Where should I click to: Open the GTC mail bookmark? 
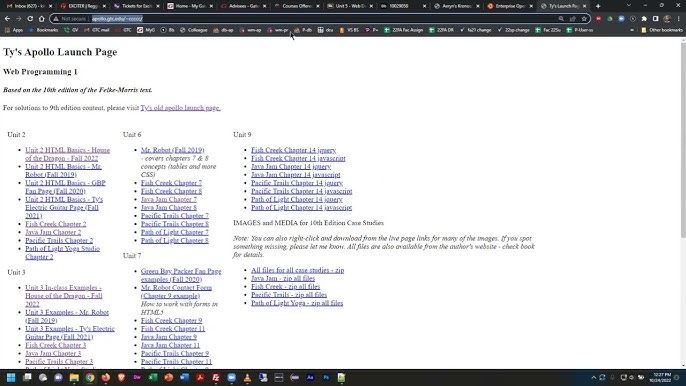[x=96, y=30]
